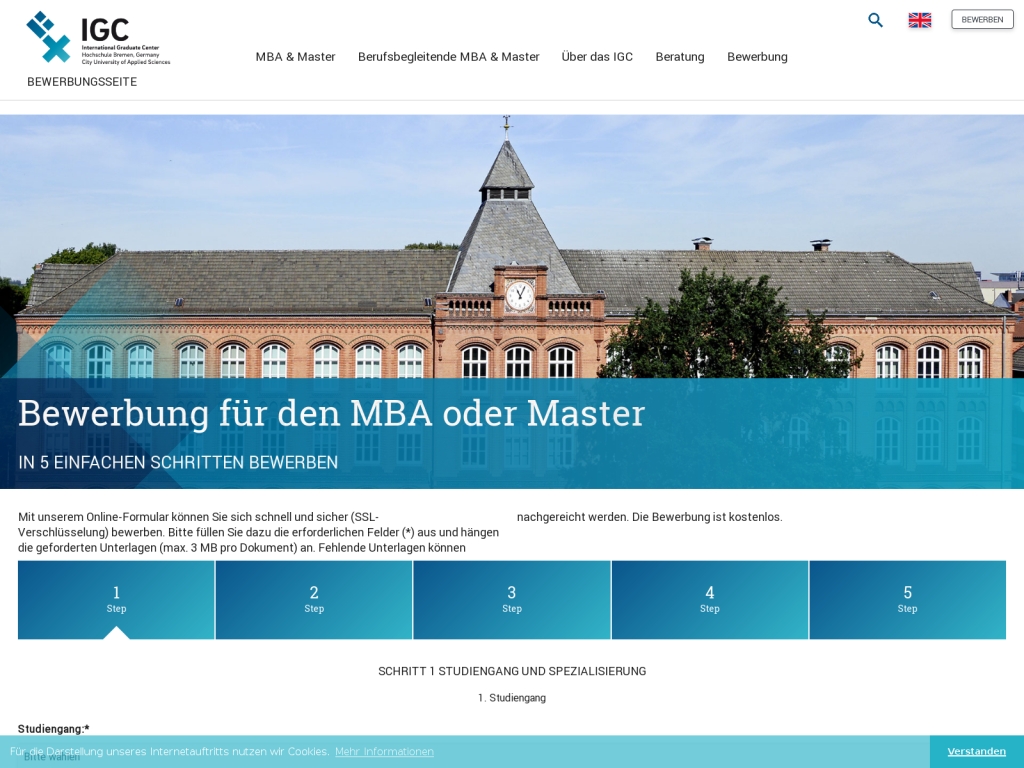The width and height of the screenshot is (1024, 768).
Task: Switch to English via the UK flag
Action: (x=919, y=20)
